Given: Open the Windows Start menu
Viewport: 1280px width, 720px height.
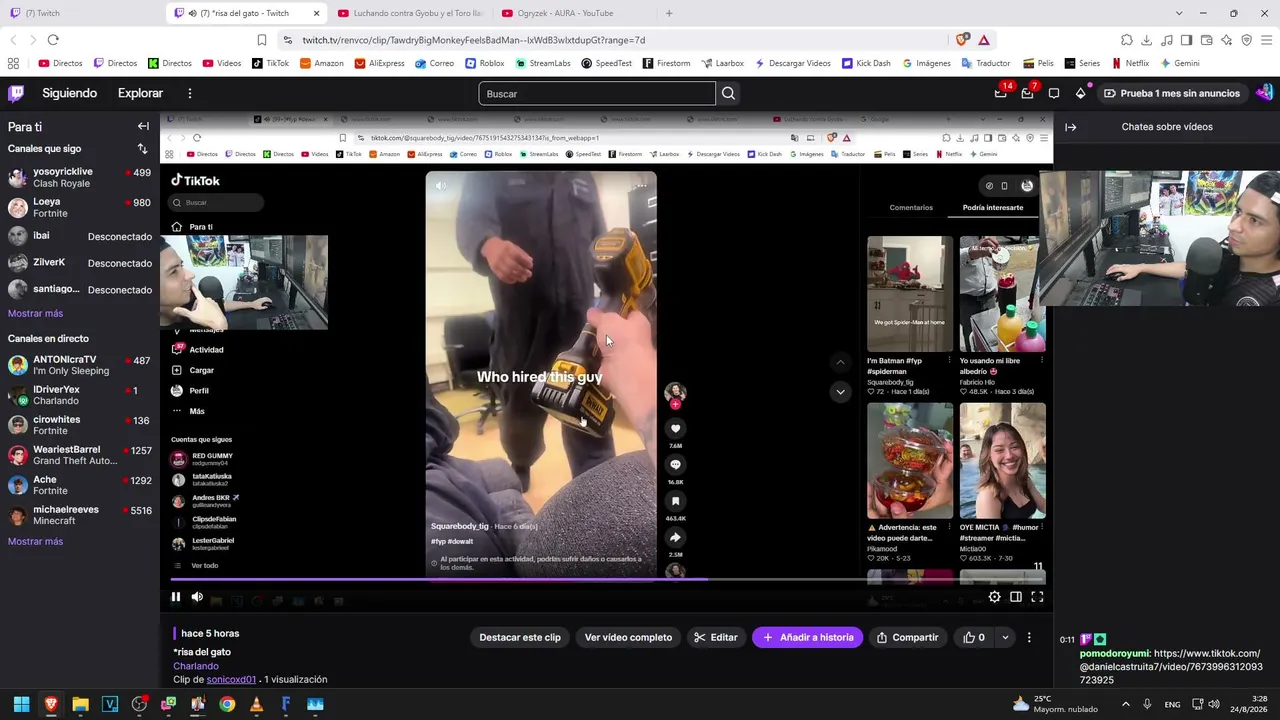Looking at the screenshot, I should point(21,704).
